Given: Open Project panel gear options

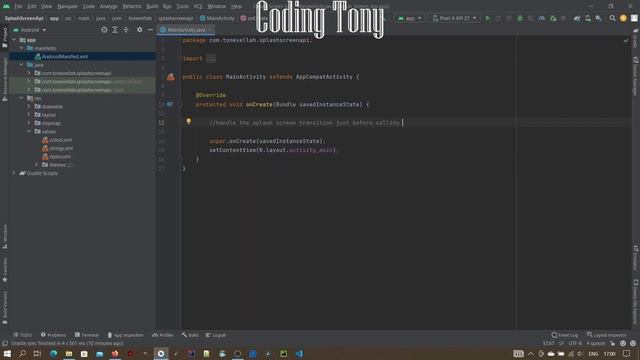Looking at the screenshot, I should pos(140,30).
